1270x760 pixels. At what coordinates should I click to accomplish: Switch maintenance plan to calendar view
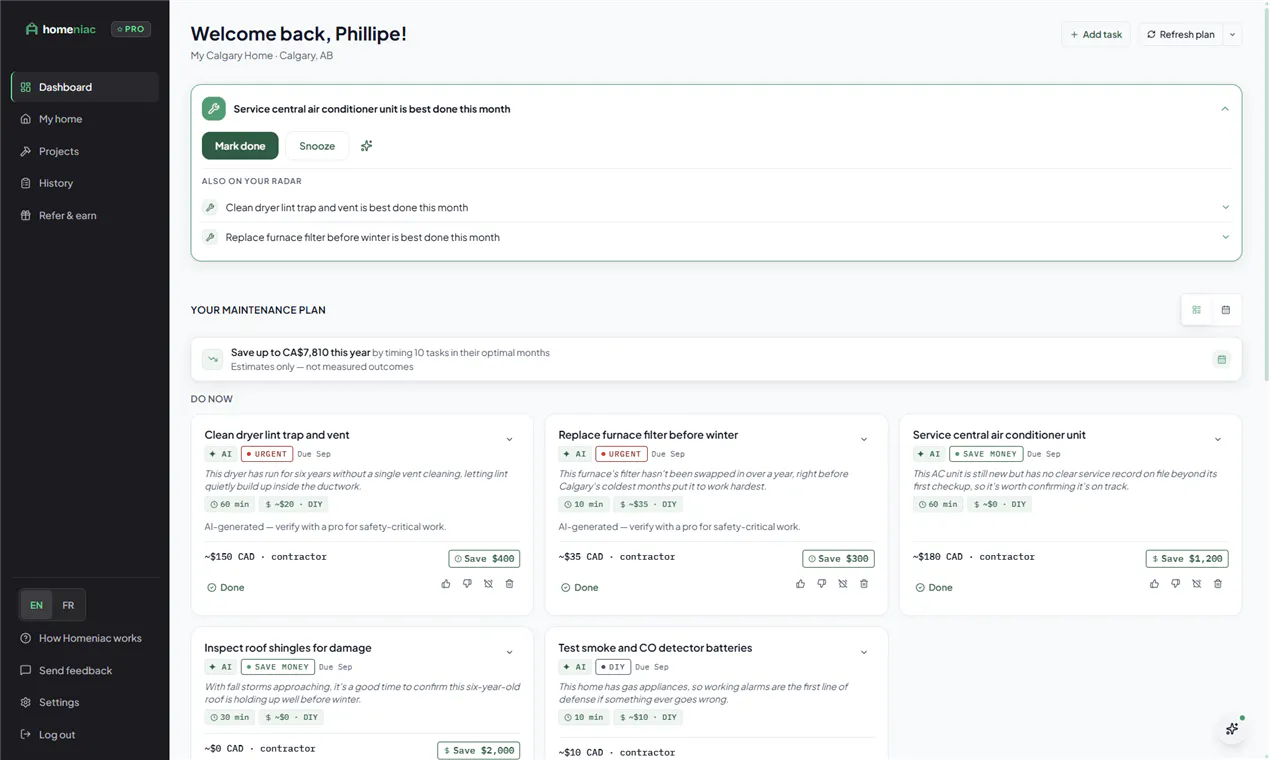pos(1226,310)
